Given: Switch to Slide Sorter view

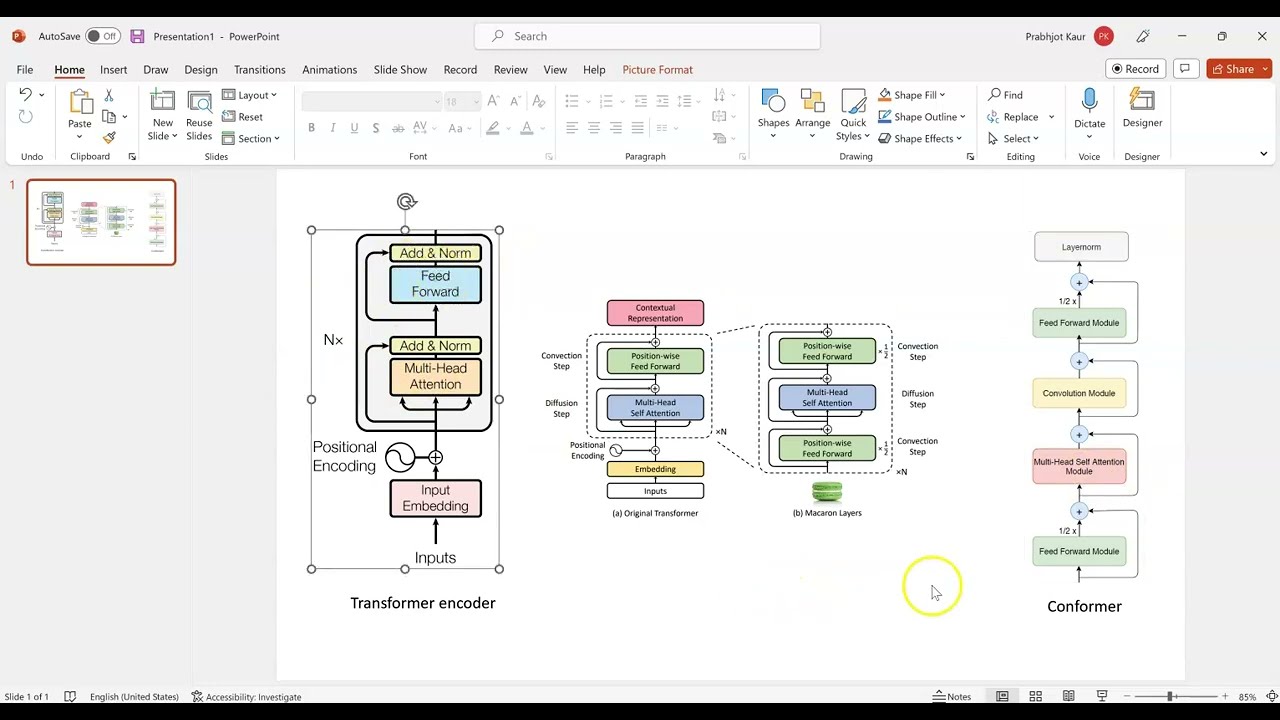Looking at the screenshot, I should coord(1036,696).
